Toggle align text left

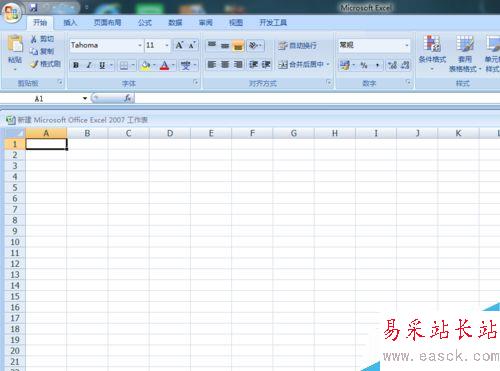212,64
